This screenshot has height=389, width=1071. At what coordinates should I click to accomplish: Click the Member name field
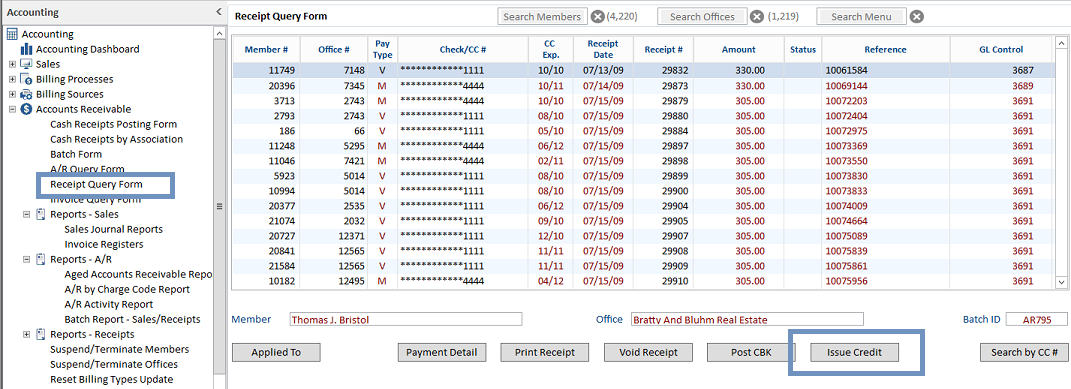coord(406,319)
